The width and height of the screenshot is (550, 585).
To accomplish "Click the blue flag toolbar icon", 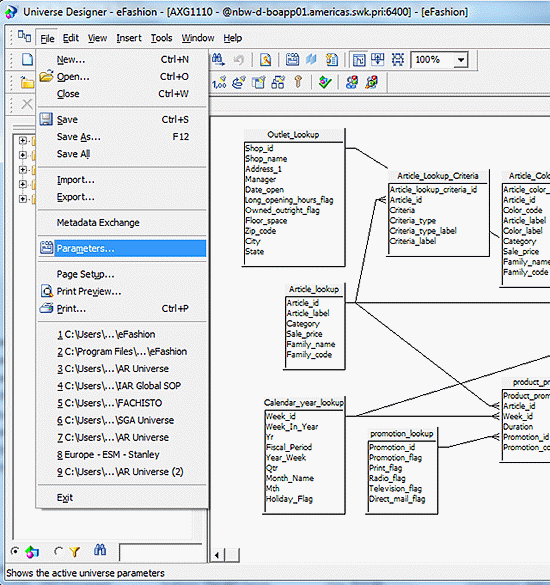I will click(311, 59).
